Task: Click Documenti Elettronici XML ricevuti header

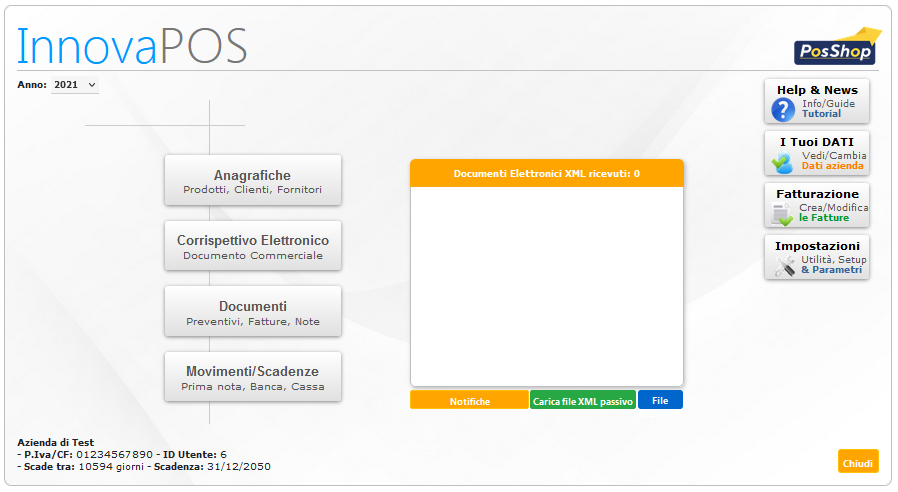Action: [x=546, y=174]
